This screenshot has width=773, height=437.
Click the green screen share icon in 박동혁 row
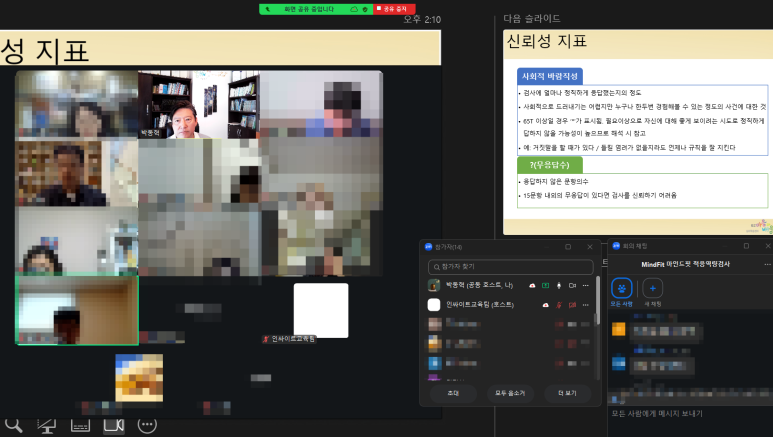[545, 286]
